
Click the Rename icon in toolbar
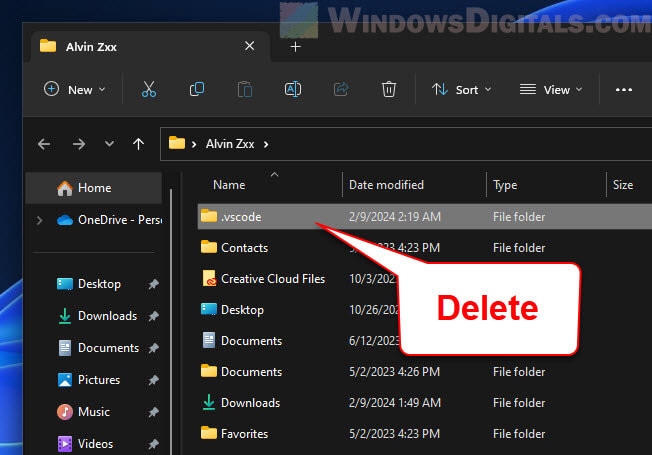[x=293, y=89]
